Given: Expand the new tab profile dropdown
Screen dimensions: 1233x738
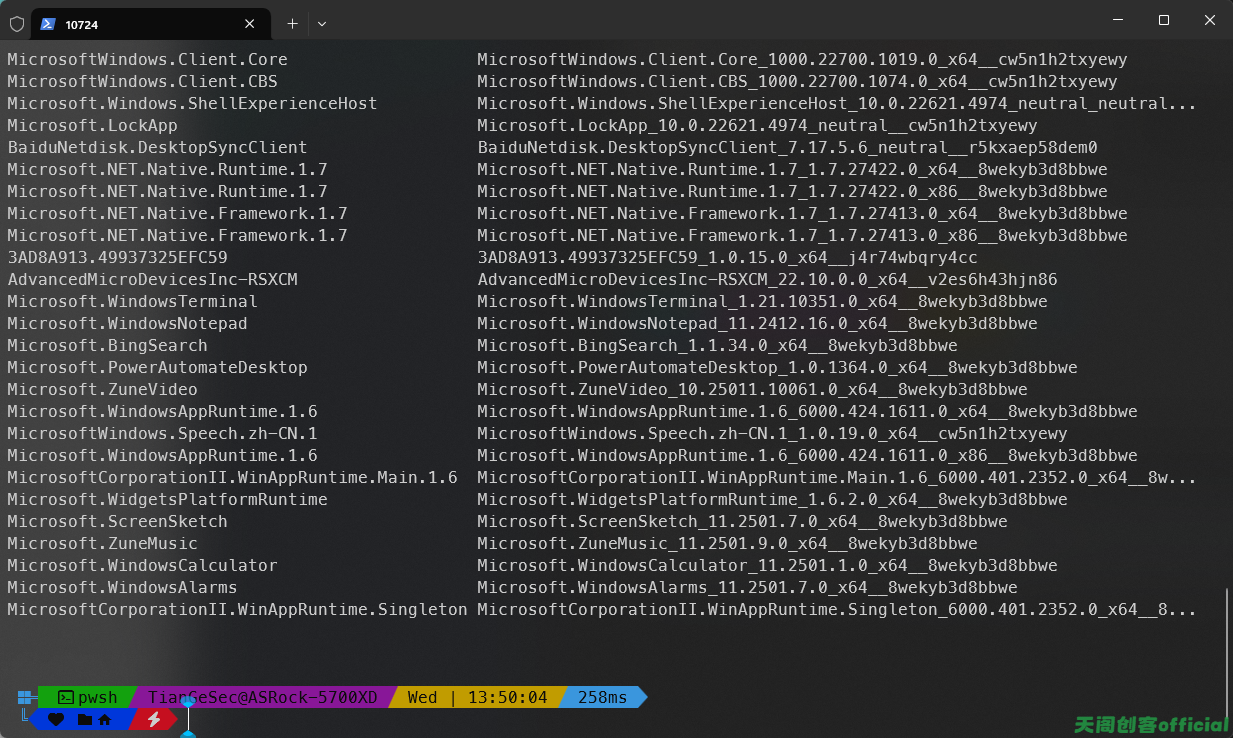Looking at the screenshot, I should point(321,23).
